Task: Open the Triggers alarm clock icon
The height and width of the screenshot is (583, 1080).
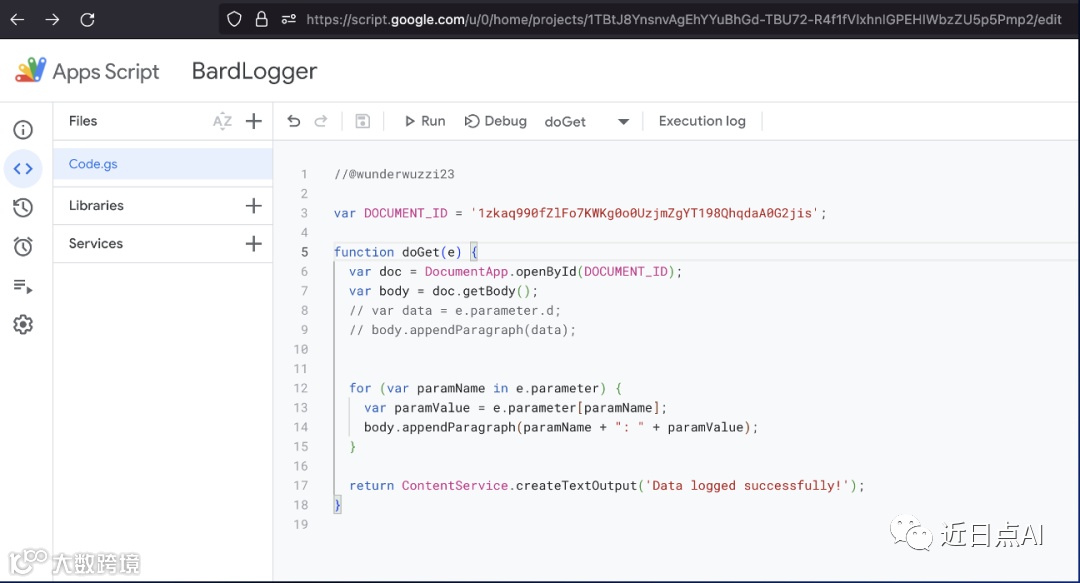Action: tap(23, 246)
